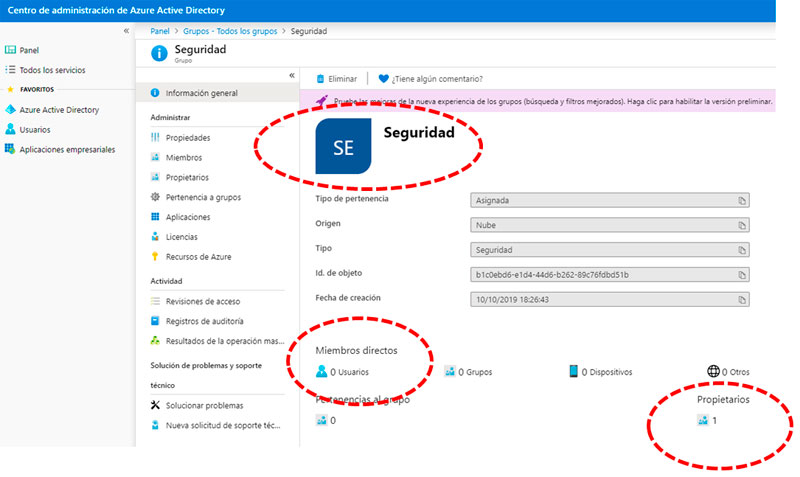800x477 pixels.
Task: Copy the Tipo value Seguridad
Action: pos(742,250)
